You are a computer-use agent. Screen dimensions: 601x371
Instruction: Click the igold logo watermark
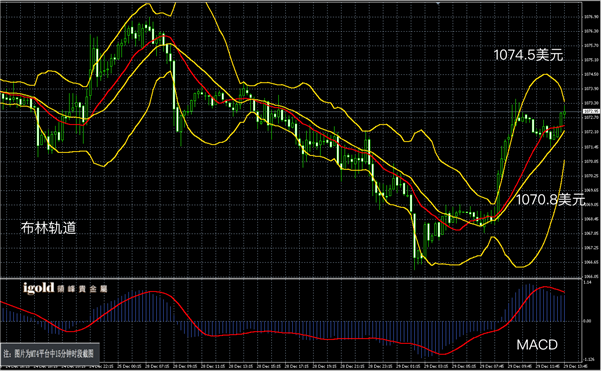[x=39, y=288]
